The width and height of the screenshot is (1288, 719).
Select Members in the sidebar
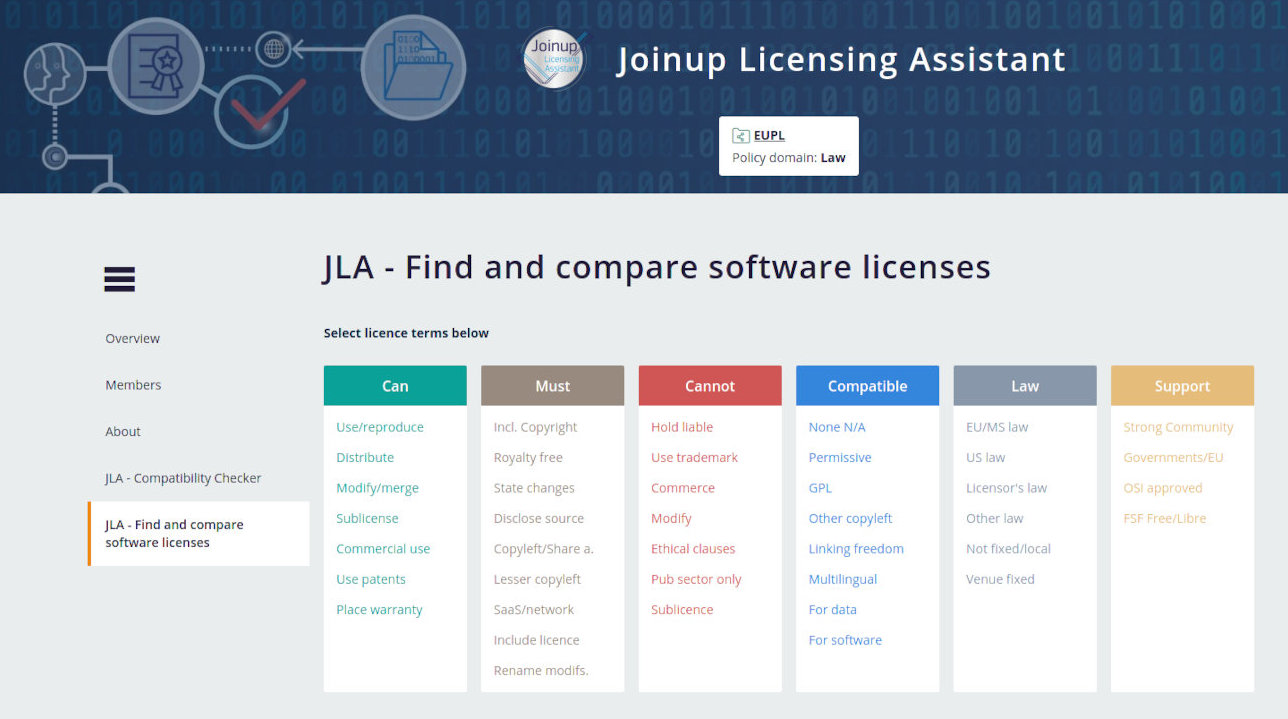point(133,385)
